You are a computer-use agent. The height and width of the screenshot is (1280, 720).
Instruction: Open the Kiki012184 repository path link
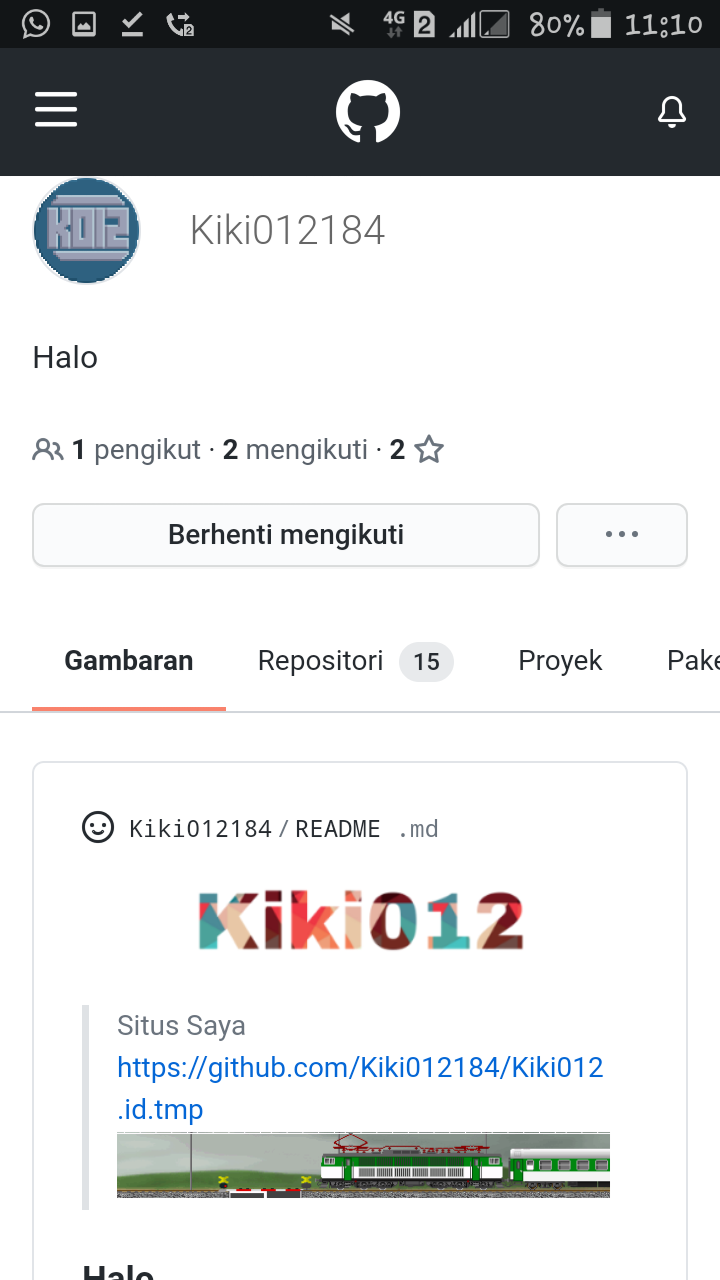201,829
